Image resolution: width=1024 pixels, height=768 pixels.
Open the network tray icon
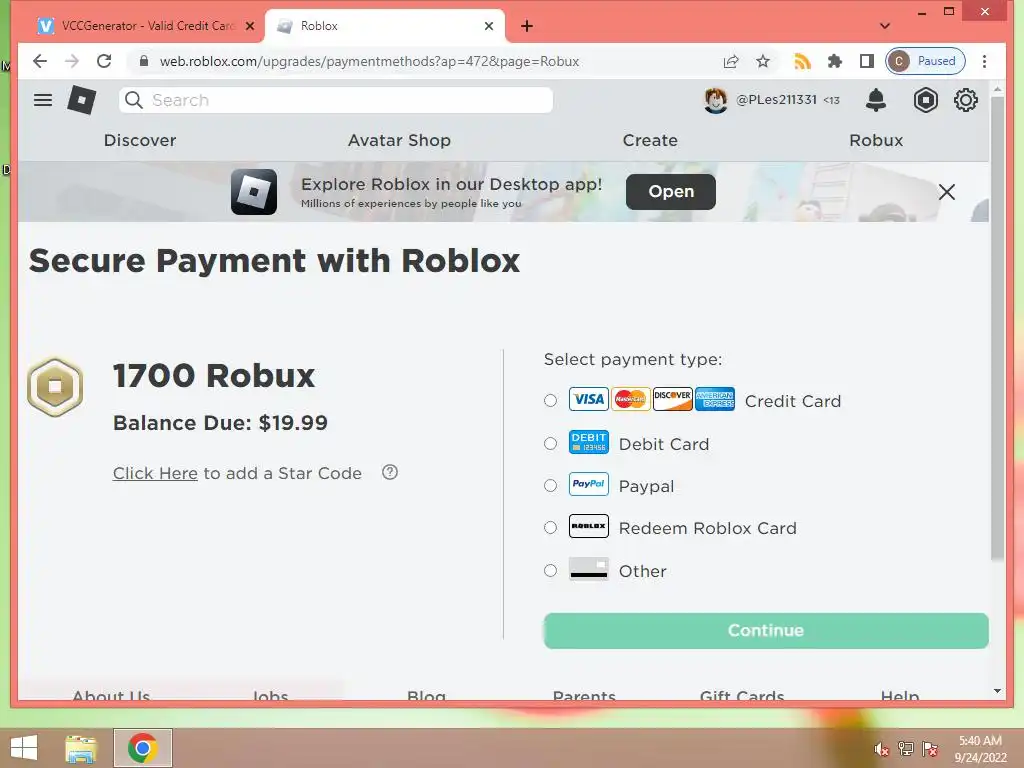pyautogui.click(x=905, y=749)
